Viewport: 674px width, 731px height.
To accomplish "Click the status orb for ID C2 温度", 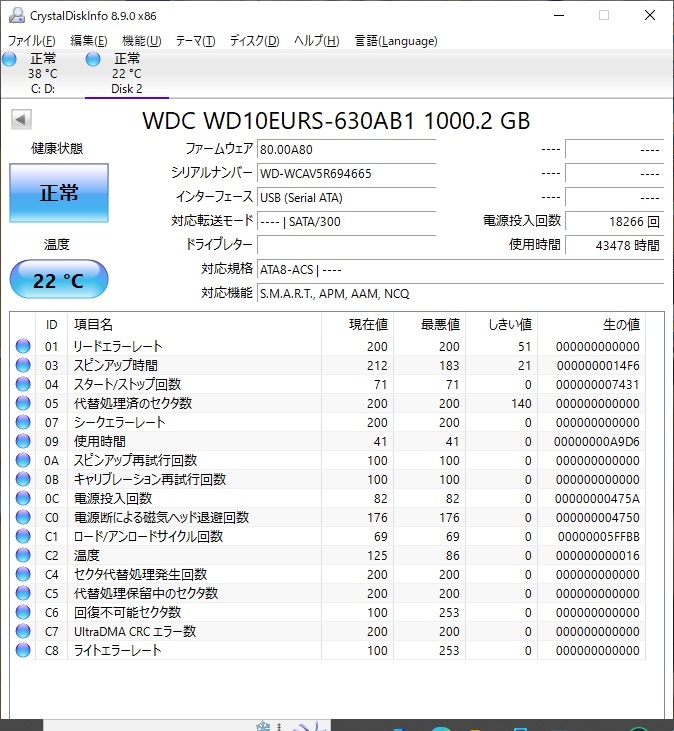I will pos(23,555).
